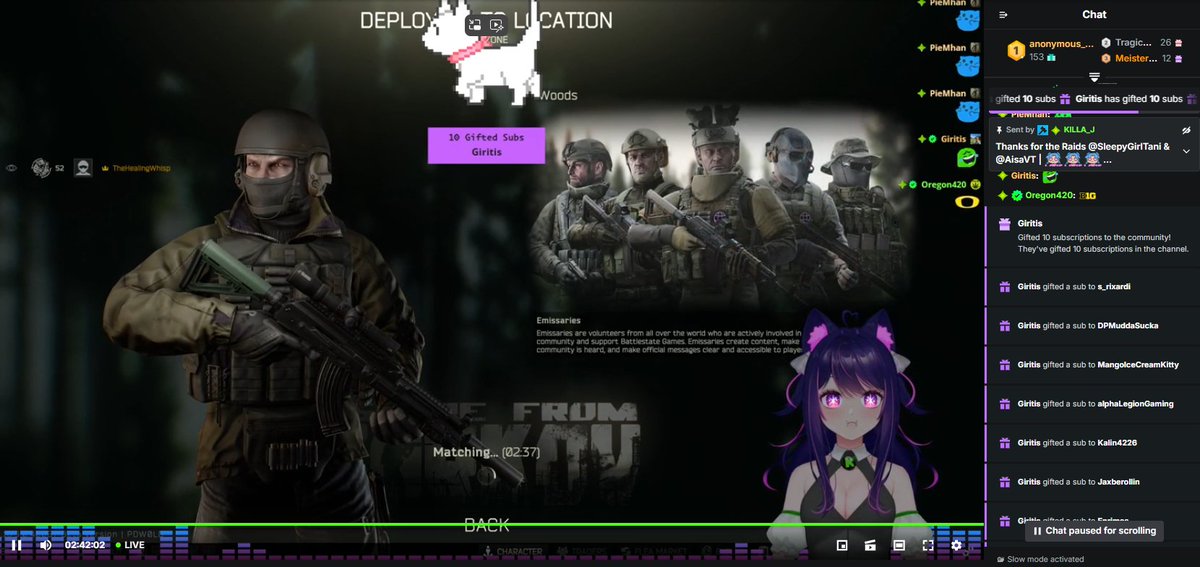Viewport: 1200px width, 567px height.
Task: Click the popout icon over the video
Action: pyautogui.click(x=475, y=24)
